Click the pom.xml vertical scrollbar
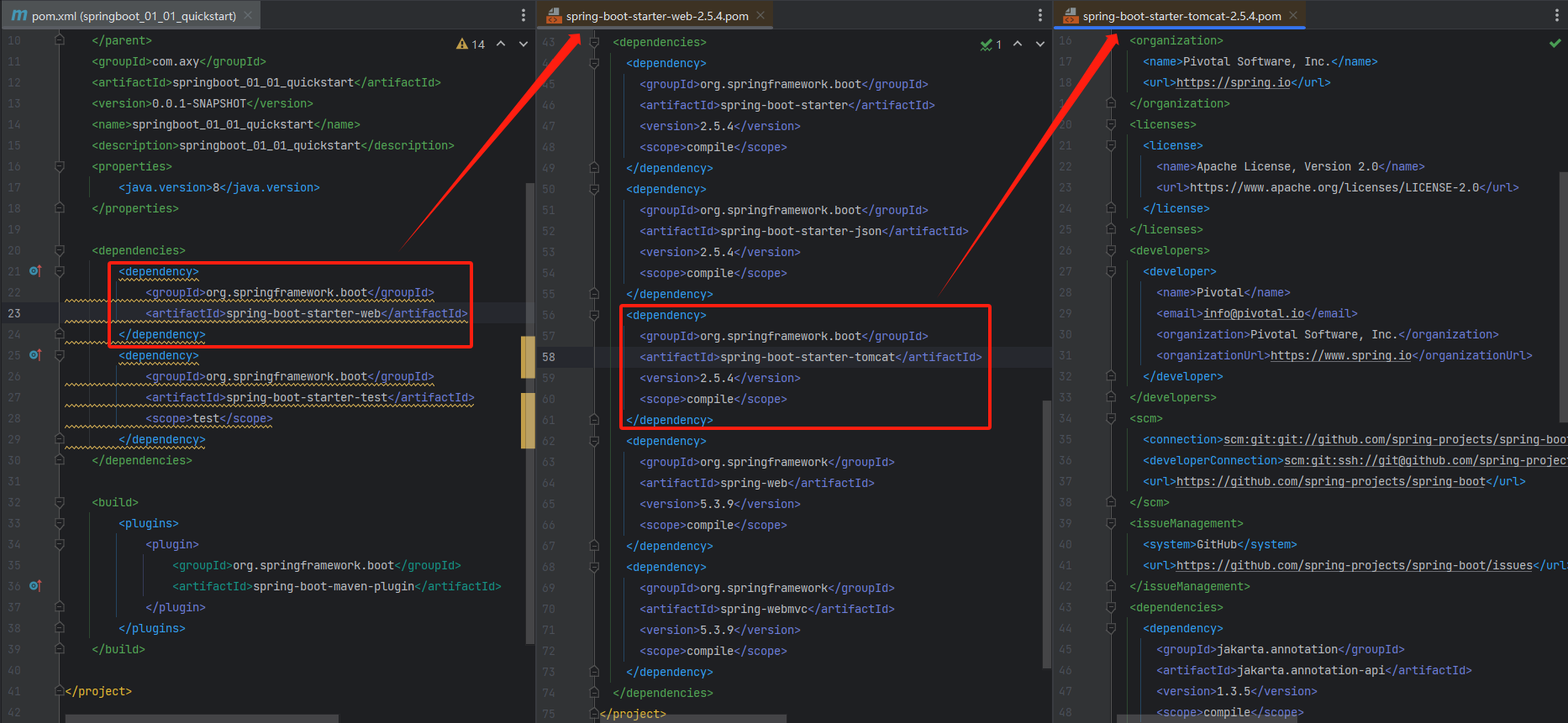This screenshot has height=723, width=1568. [x=529, y=411]
